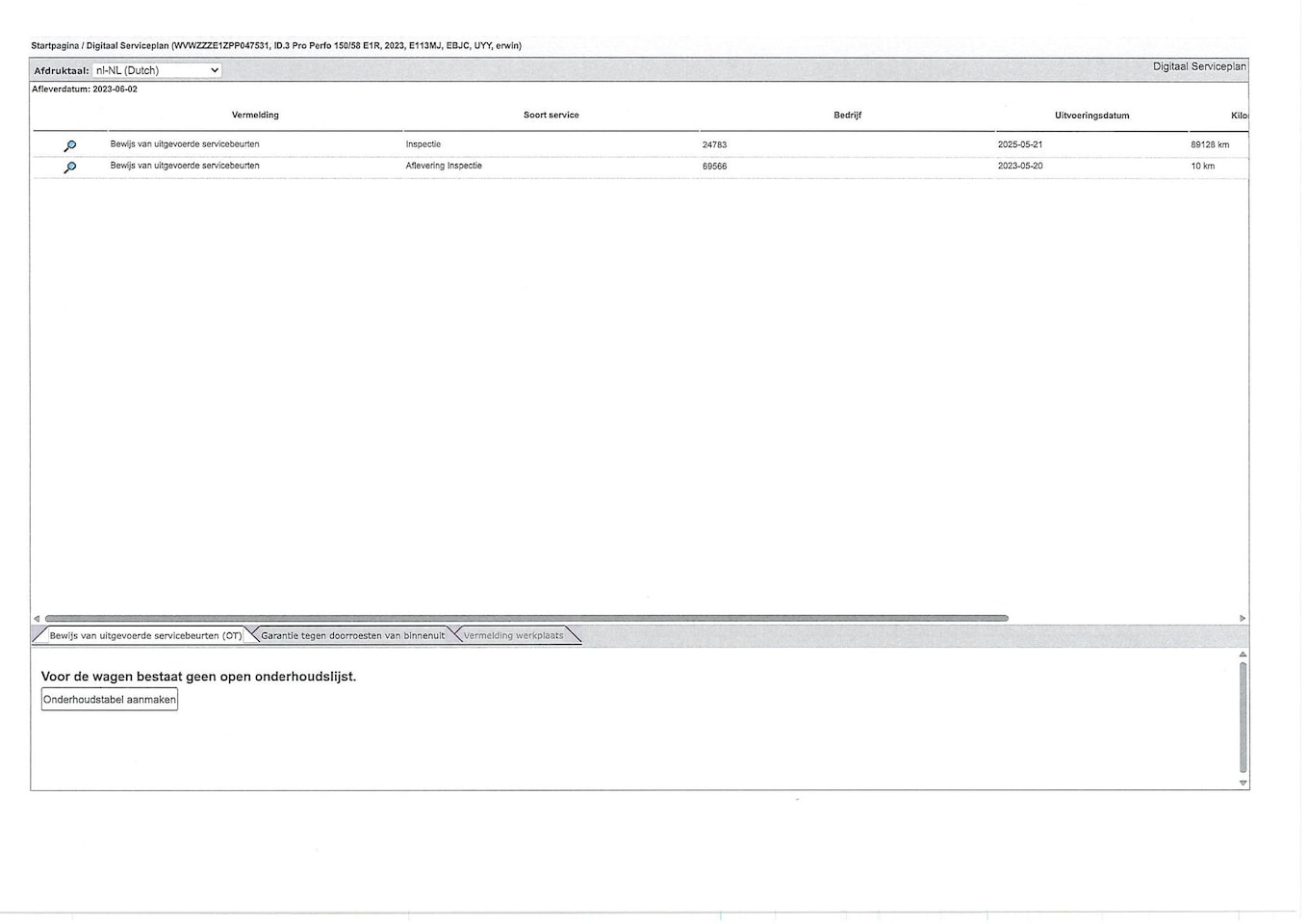Select date cell 2023-05-20

1020,167
